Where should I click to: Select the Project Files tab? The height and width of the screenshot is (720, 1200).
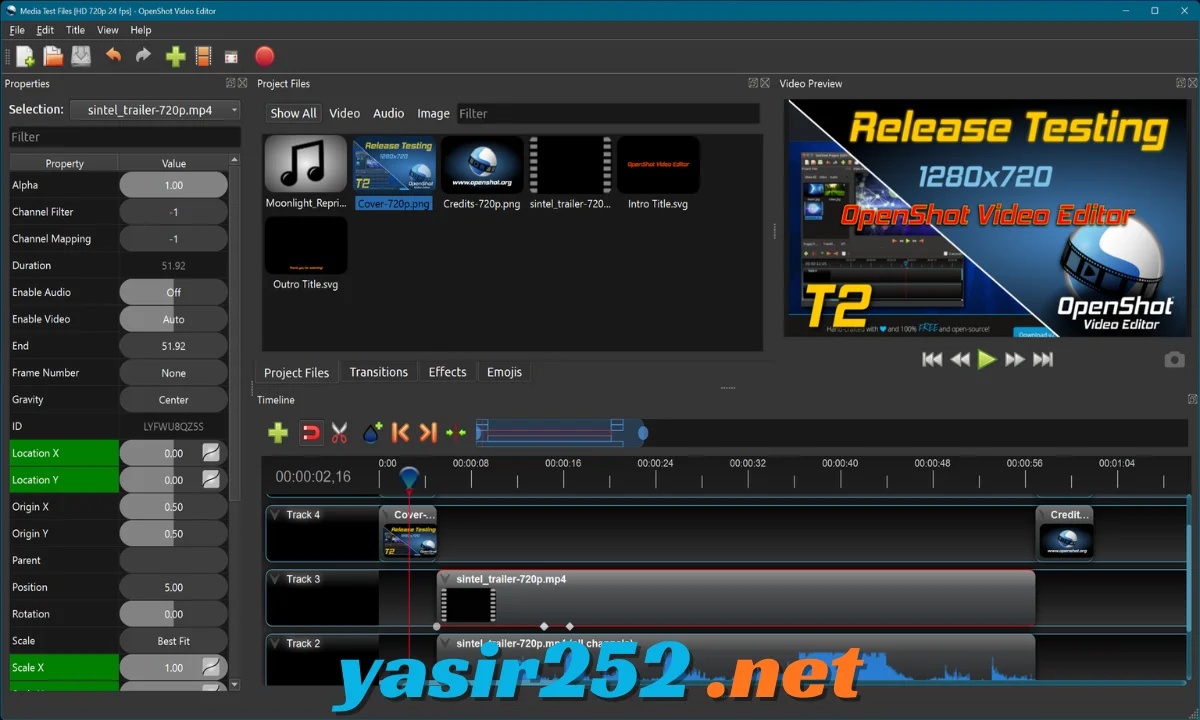(x=296, y=372)
